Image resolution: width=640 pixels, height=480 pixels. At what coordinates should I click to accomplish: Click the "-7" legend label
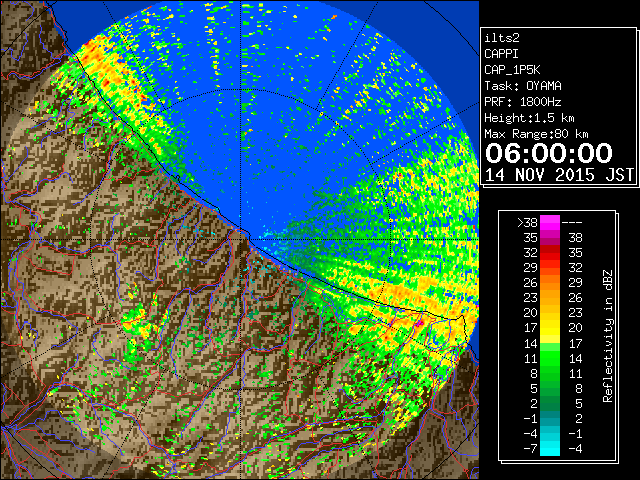530,449
